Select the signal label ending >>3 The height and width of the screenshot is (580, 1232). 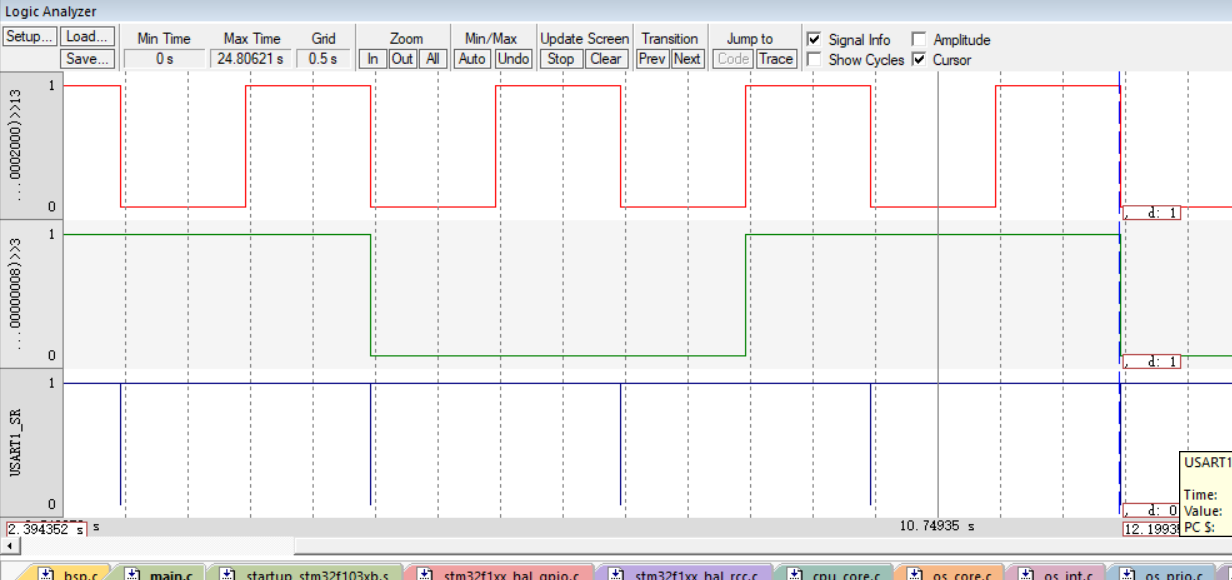pyautogui.click(x=14, y=295)
